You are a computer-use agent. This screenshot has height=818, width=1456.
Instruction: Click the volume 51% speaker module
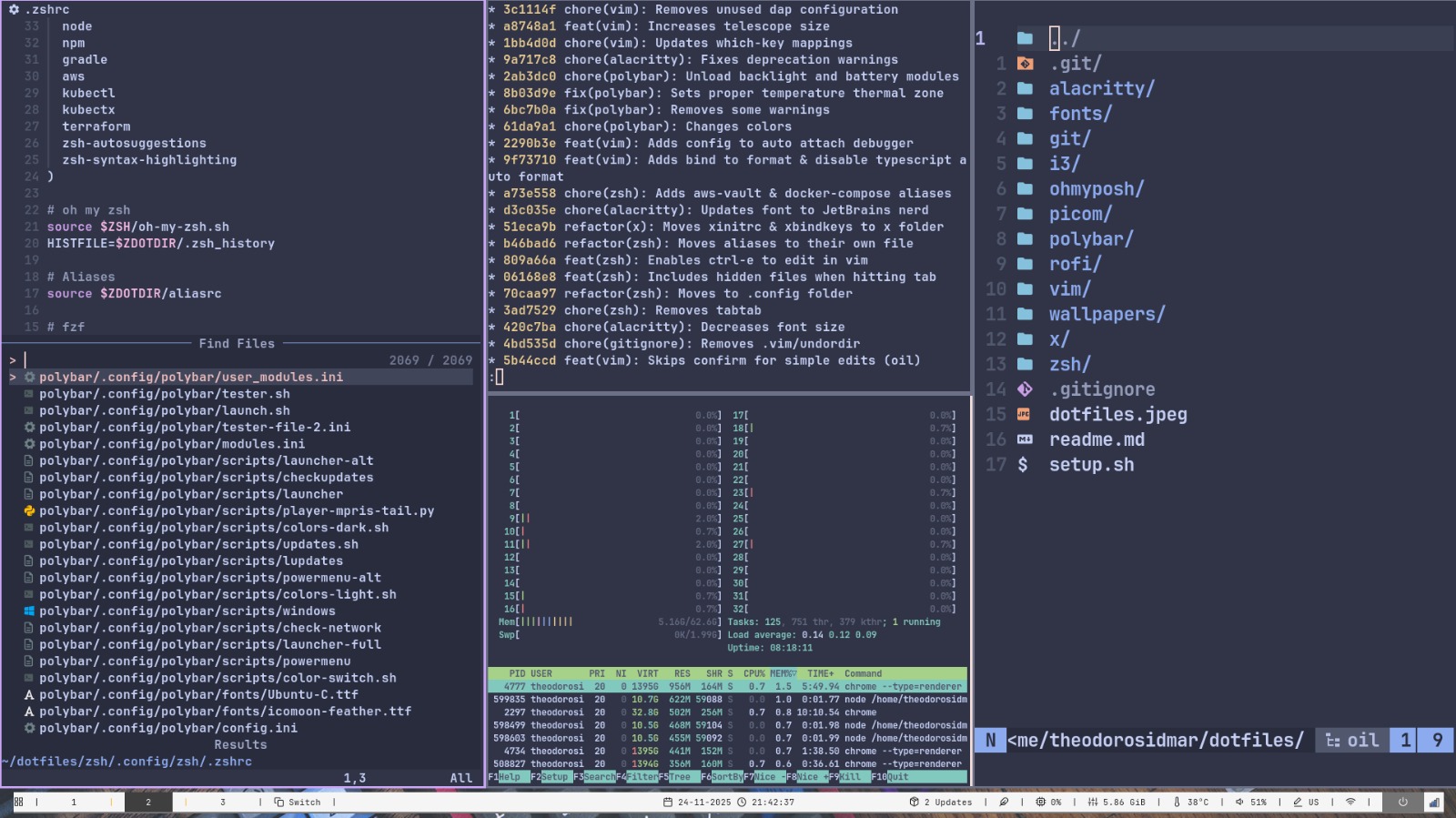click(1251, 802)
